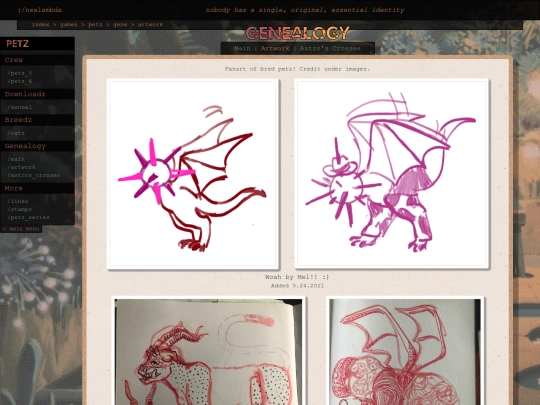The image size is (540, 405).
Task: Open the red horned beast sketchbook photo
Action: click(208, 351)
